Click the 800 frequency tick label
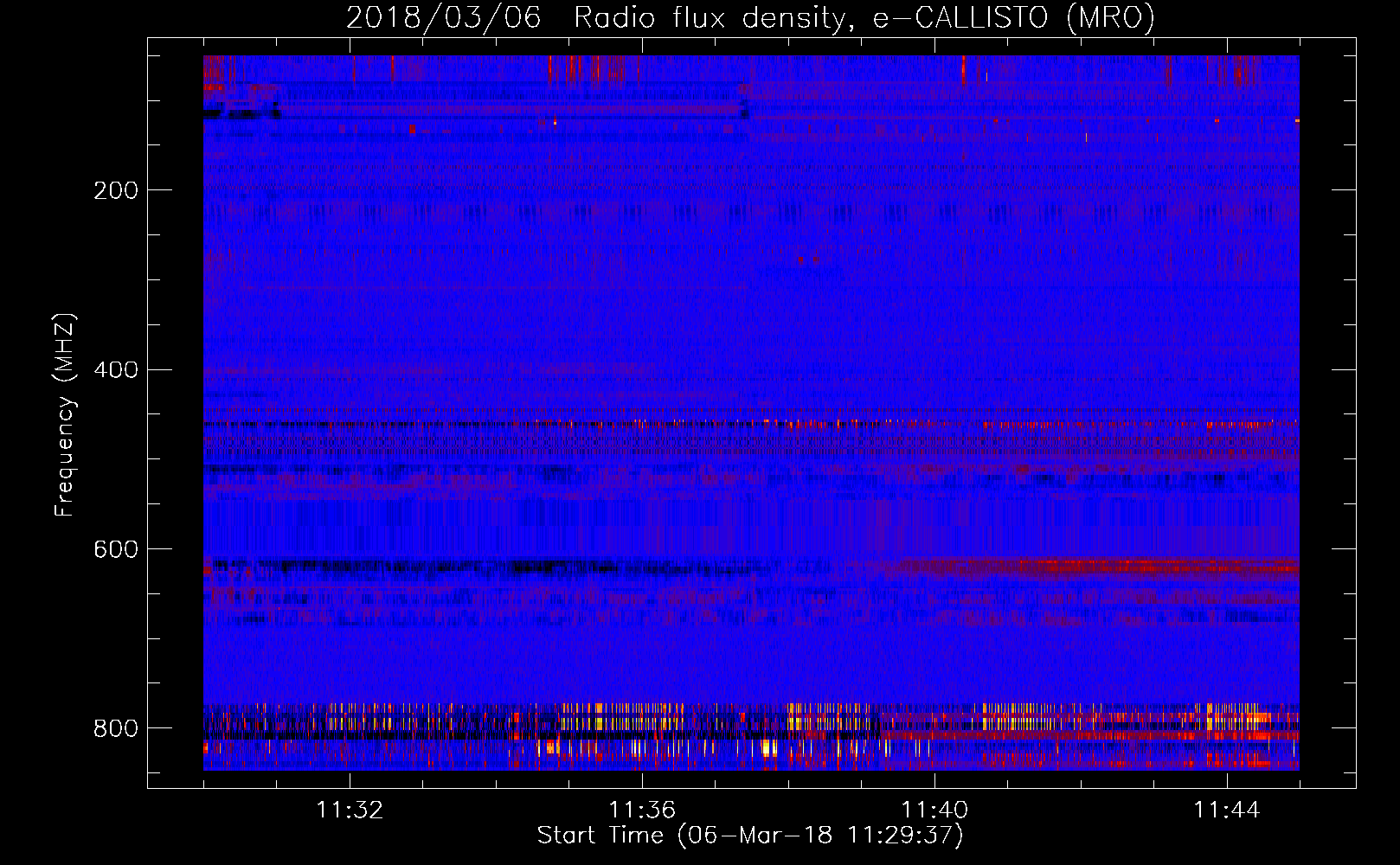This screenshot has width=1400, height=865. [116, 729]
